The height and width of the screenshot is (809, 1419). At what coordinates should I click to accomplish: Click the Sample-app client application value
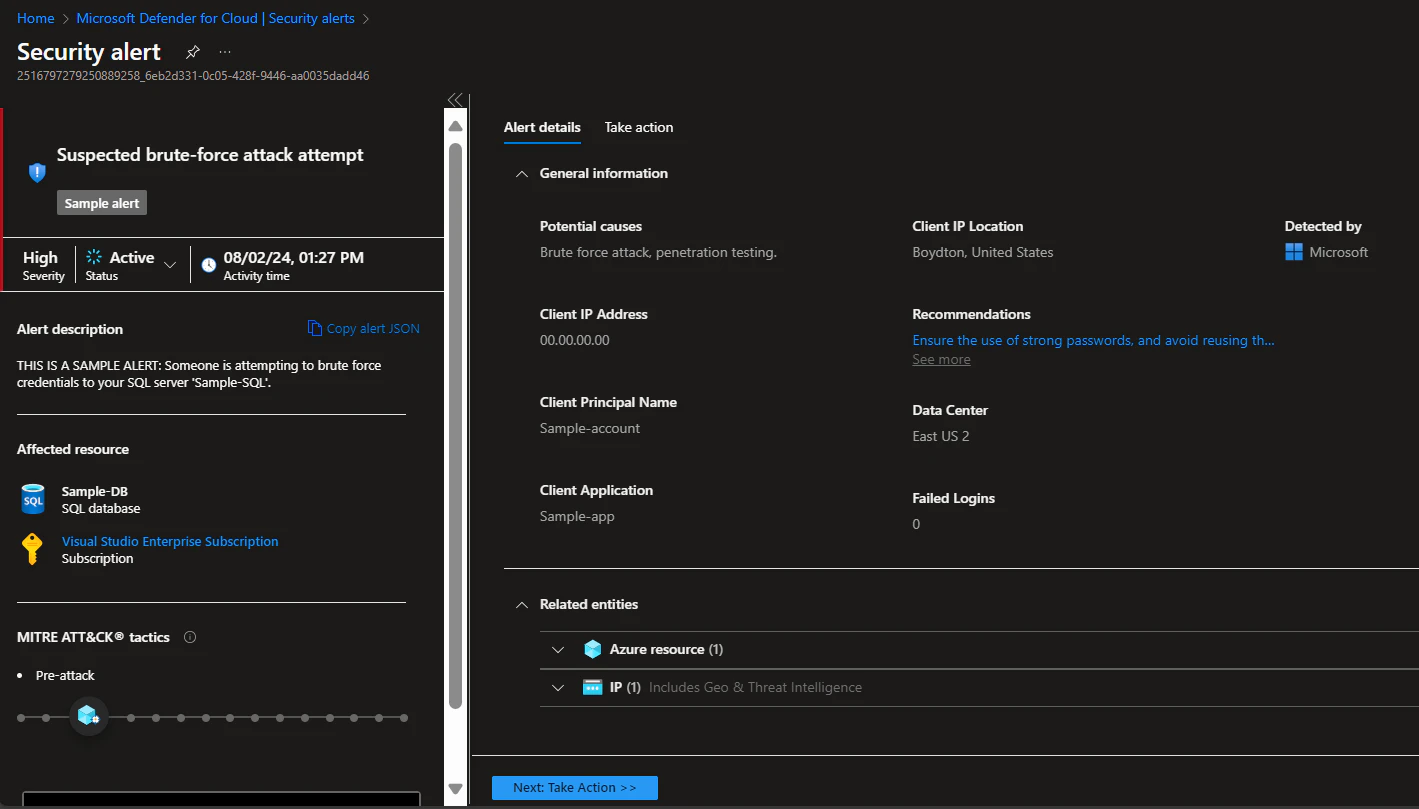click(x=577, y=516)
